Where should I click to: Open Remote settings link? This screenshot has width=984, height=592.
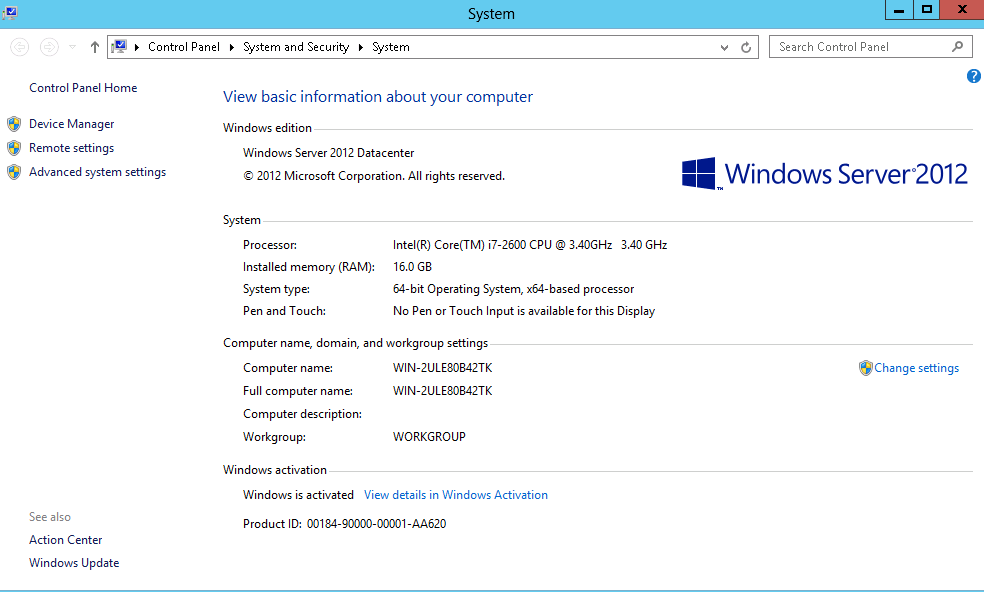72,148
